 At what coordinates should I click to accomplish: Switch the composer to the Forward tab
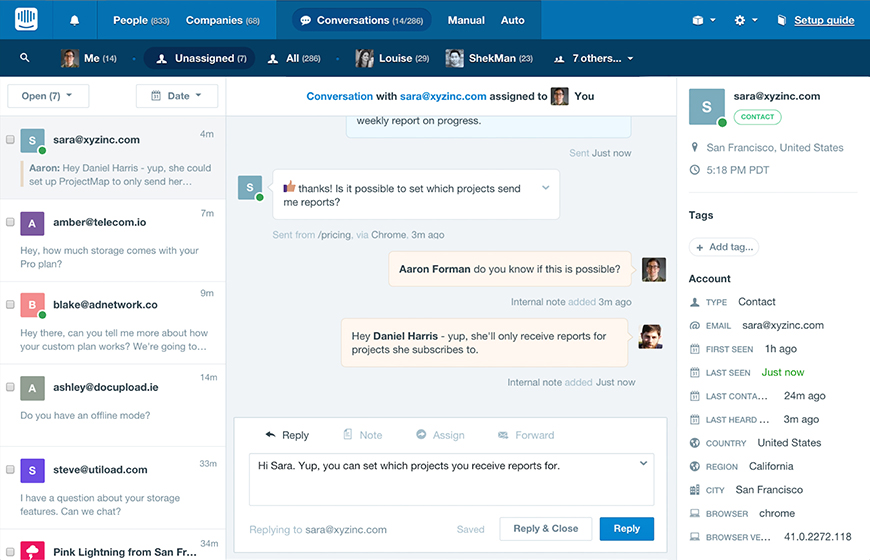[526, 435]
